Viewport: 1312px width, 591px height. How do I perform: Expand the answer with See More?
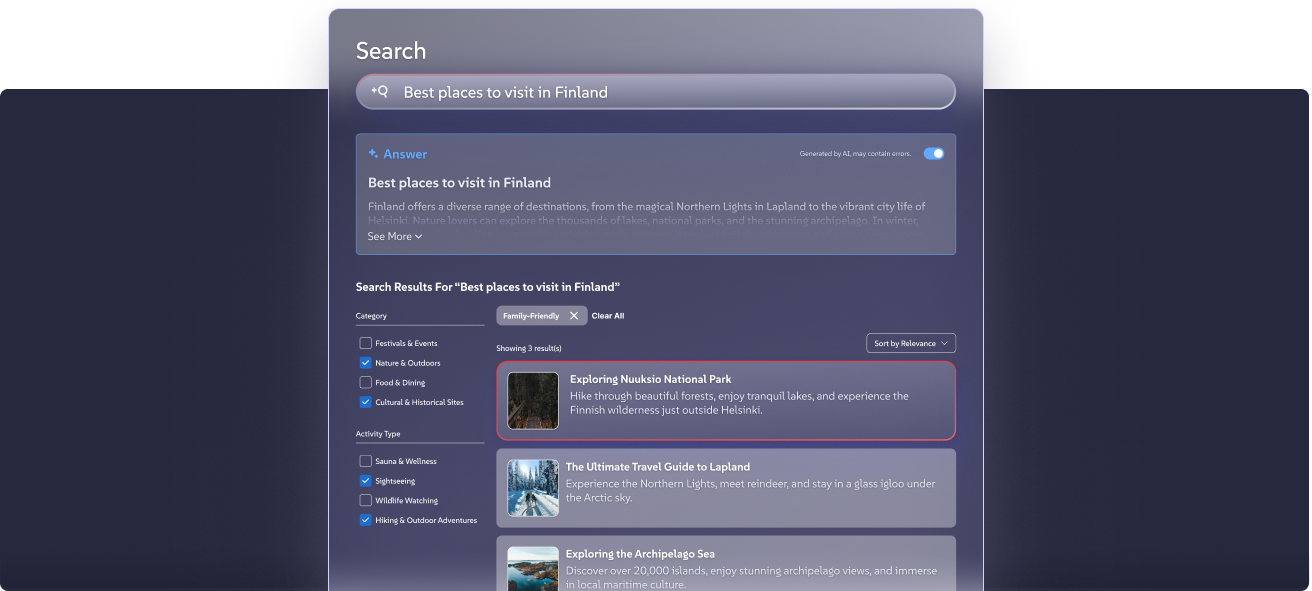pos(394,237)
